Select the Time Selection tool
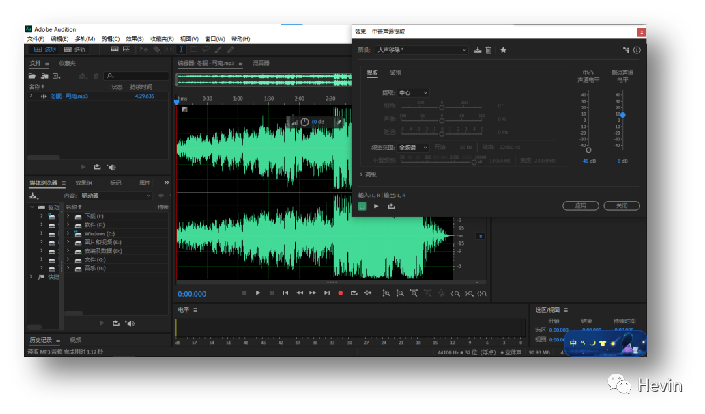Viewport: 705px width, 414px height. click(x=181, y=49)
